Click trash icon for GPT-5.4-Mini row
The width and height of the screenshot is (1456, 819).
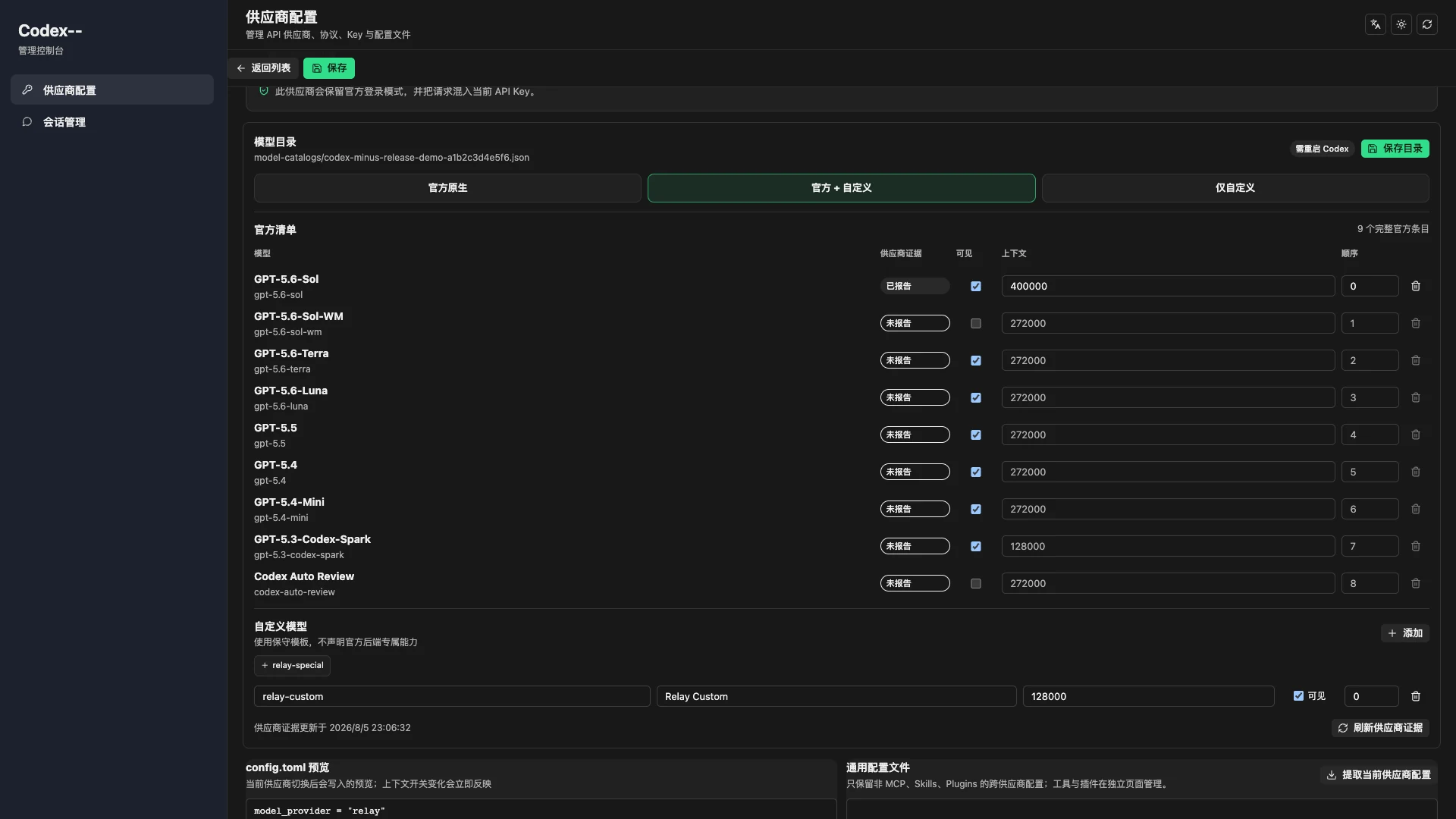1415,509
